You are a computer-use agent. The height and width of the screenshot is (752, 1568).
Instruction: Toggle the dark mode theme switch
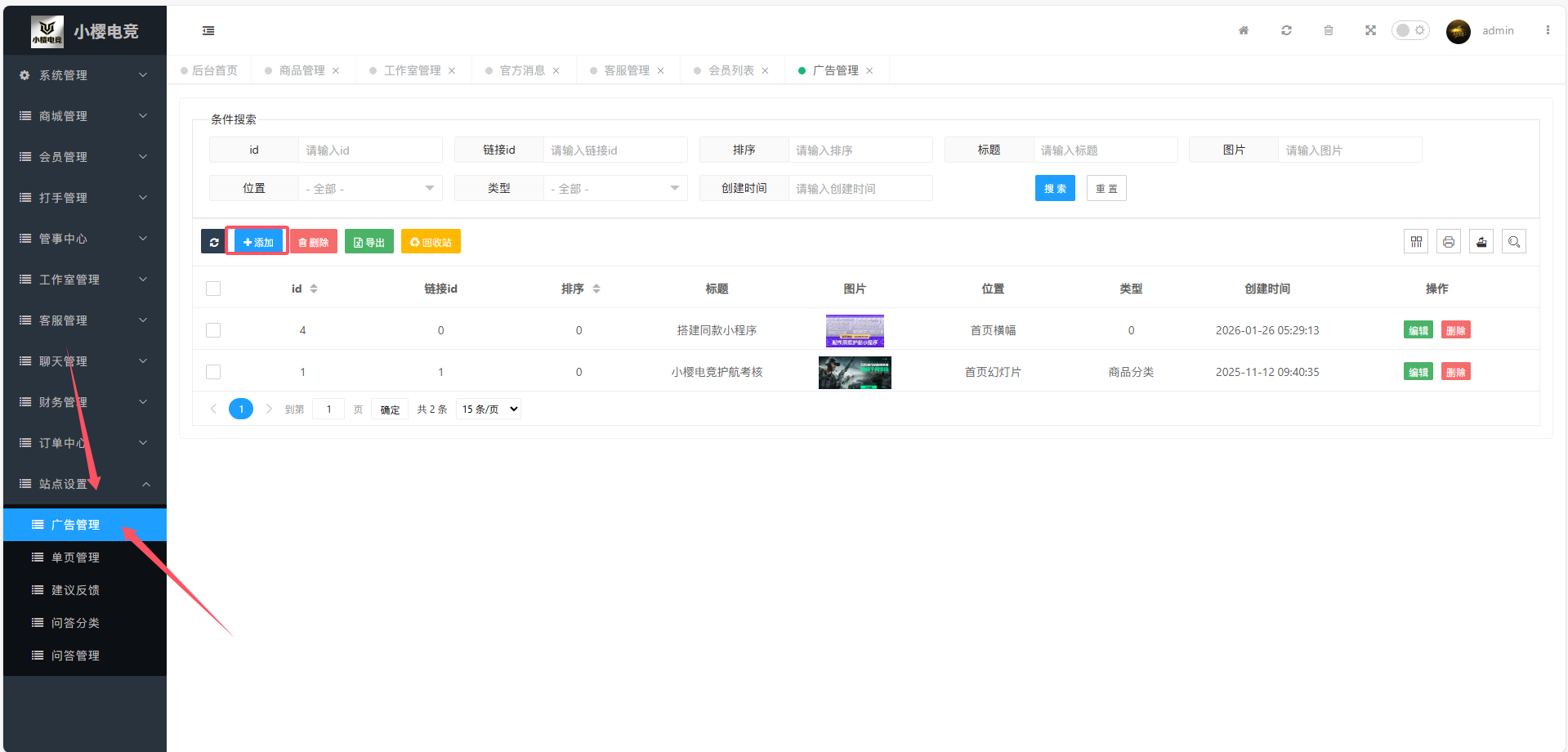click(x=1410, y=30)
